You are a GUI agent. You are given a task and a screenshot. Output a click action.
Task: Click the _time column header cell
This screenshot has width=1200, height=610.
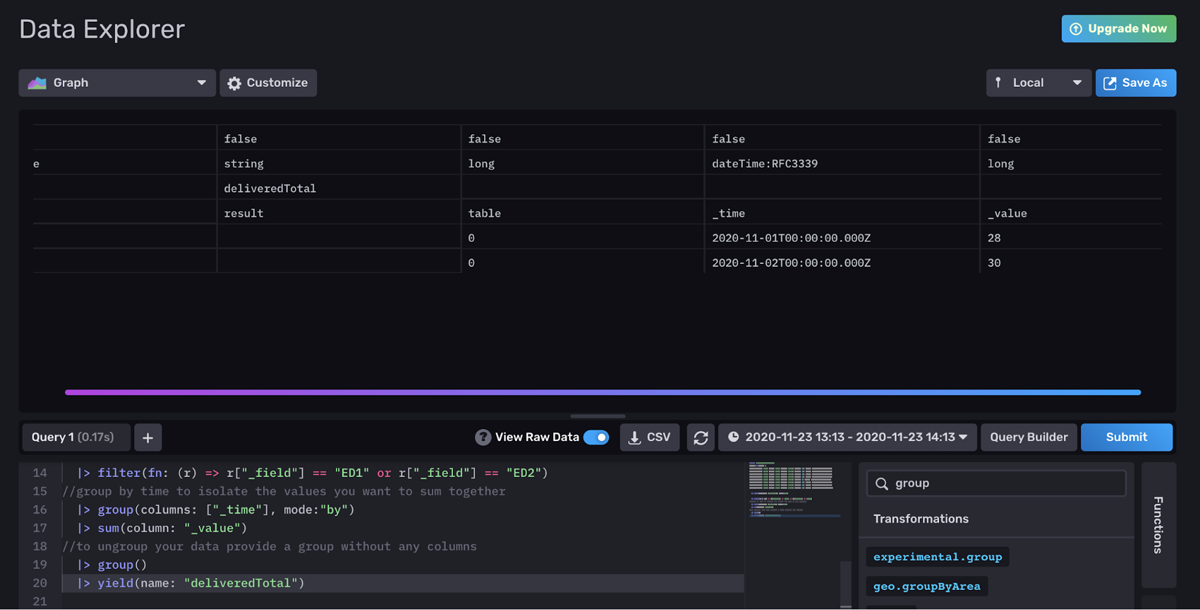click(842, 213)
